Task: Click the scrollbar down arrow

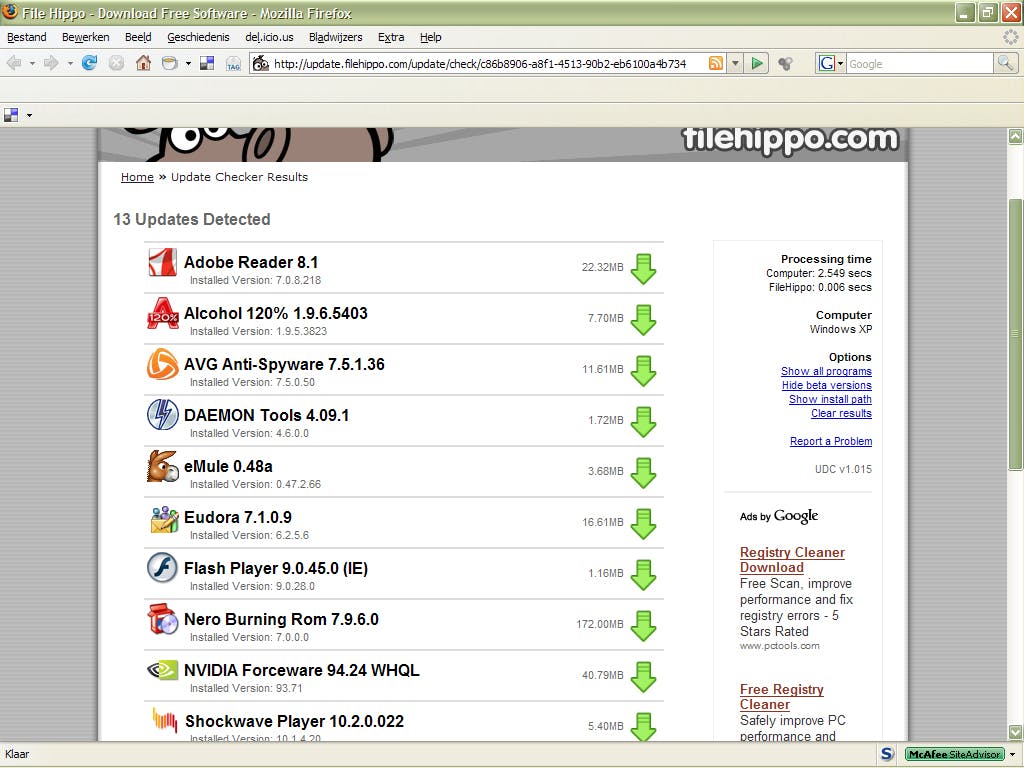Action: (1015, 732)
